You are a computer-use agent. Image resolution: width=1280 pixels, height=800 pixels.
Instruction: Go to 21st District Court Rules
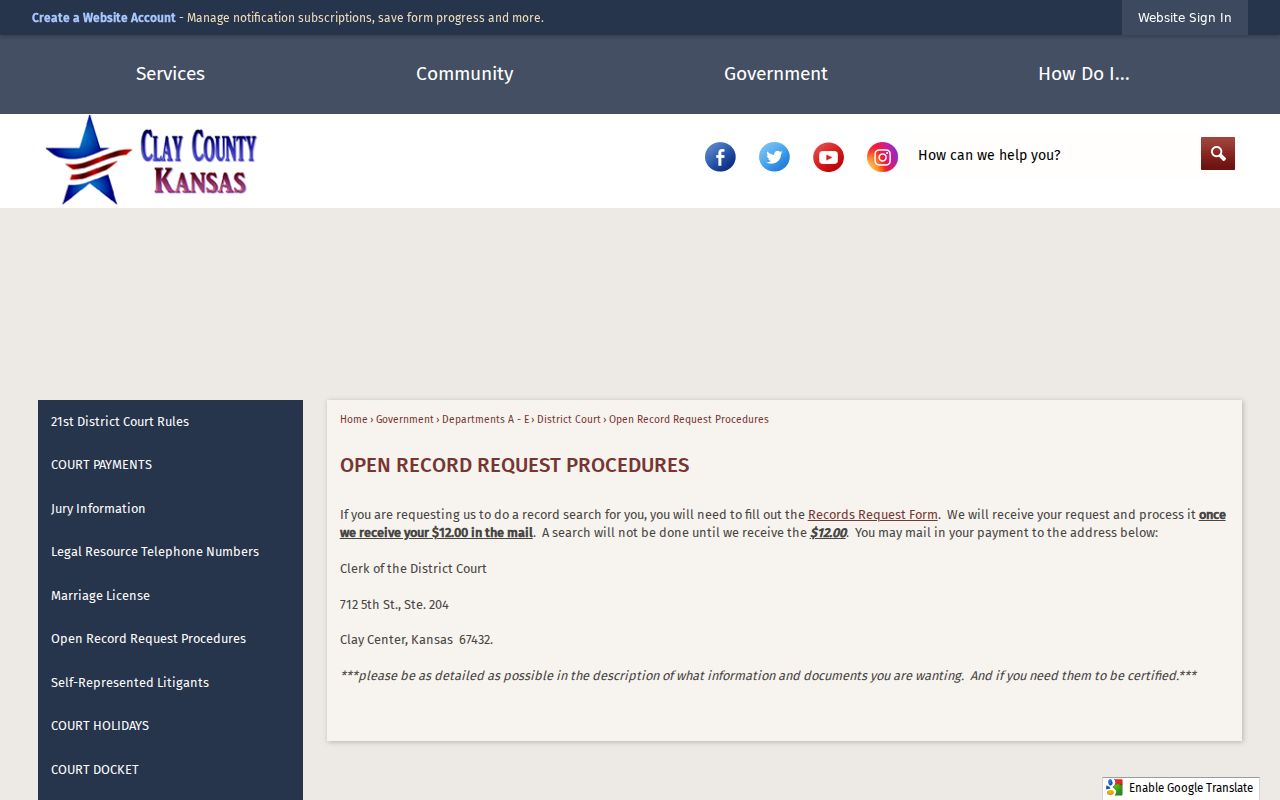(170, 422)
